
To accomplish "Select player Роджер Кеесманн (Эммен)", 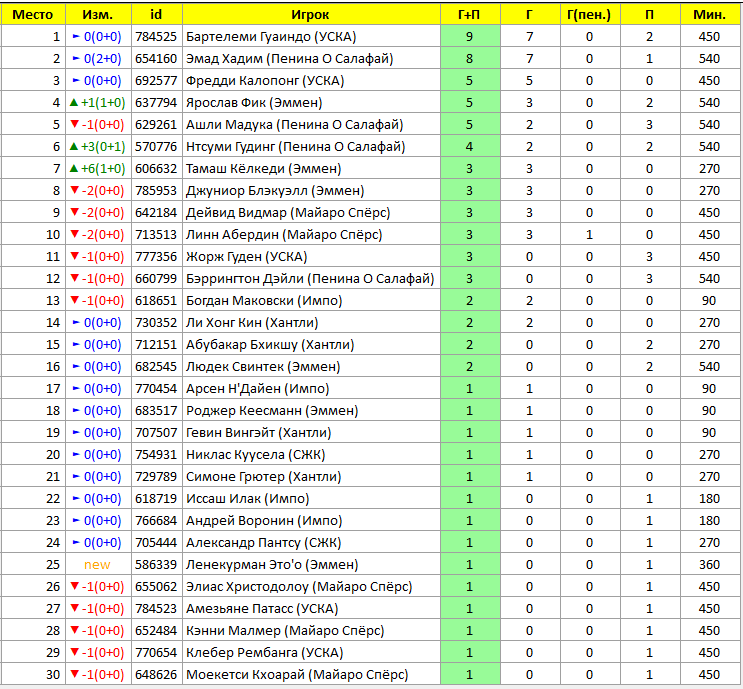I will pos(272,411).
